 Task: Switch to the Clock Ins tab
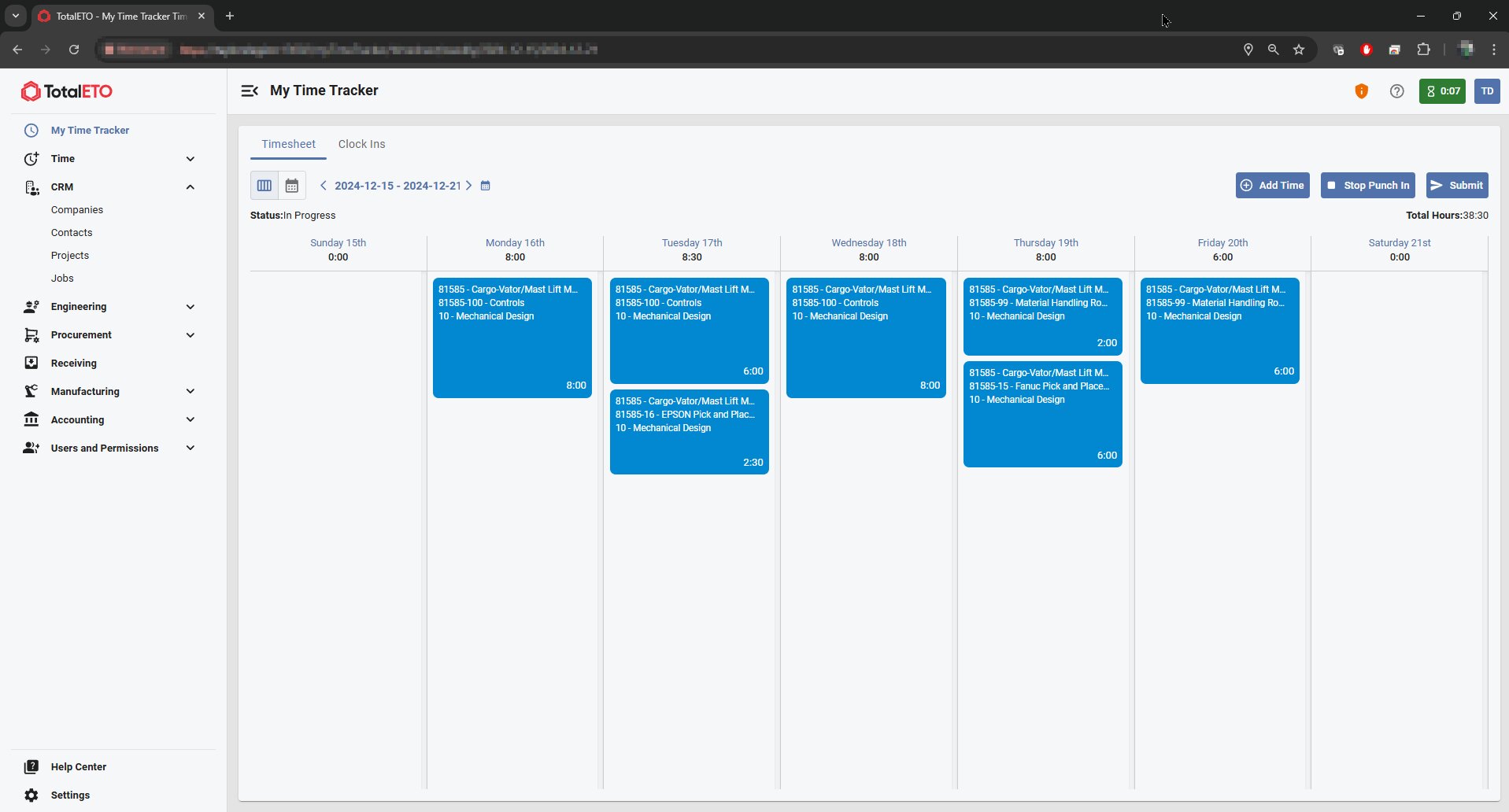coord(361,144)
